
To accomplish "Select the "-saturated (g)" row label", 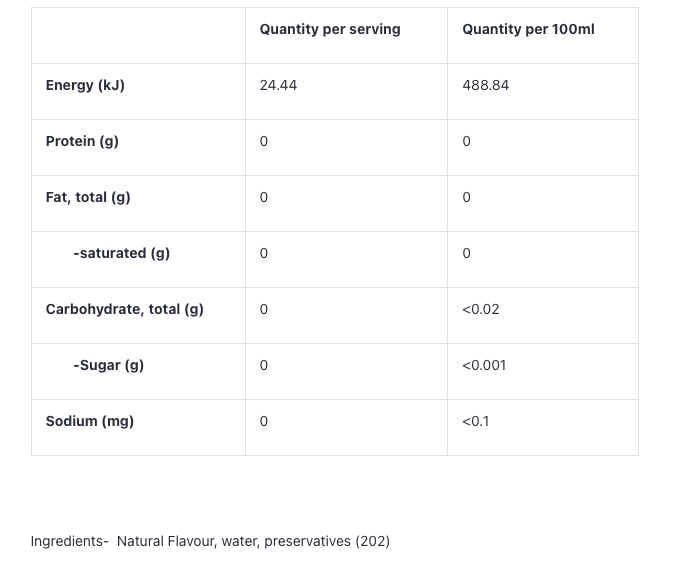I will (x=121, y=253).
